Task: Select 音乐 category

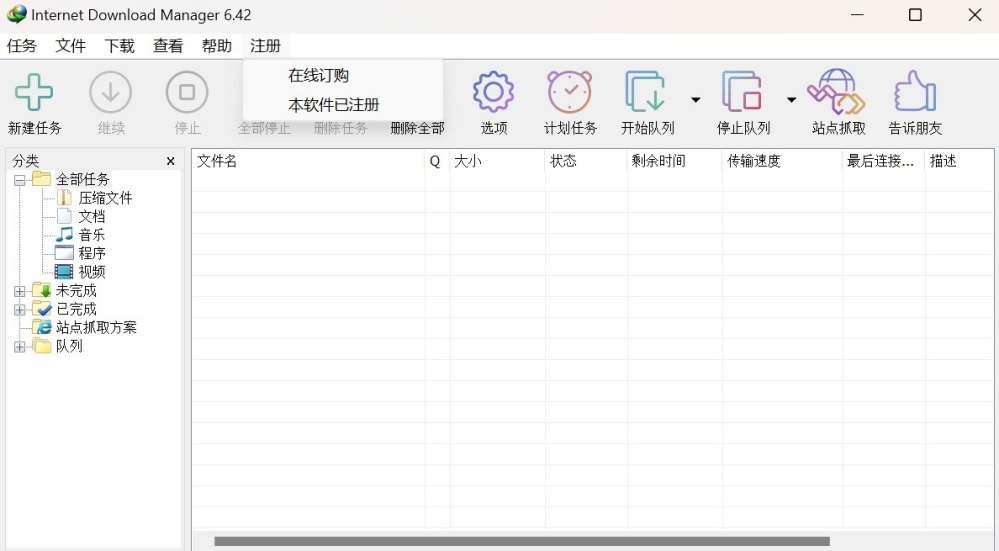Action: coord(92,235)
